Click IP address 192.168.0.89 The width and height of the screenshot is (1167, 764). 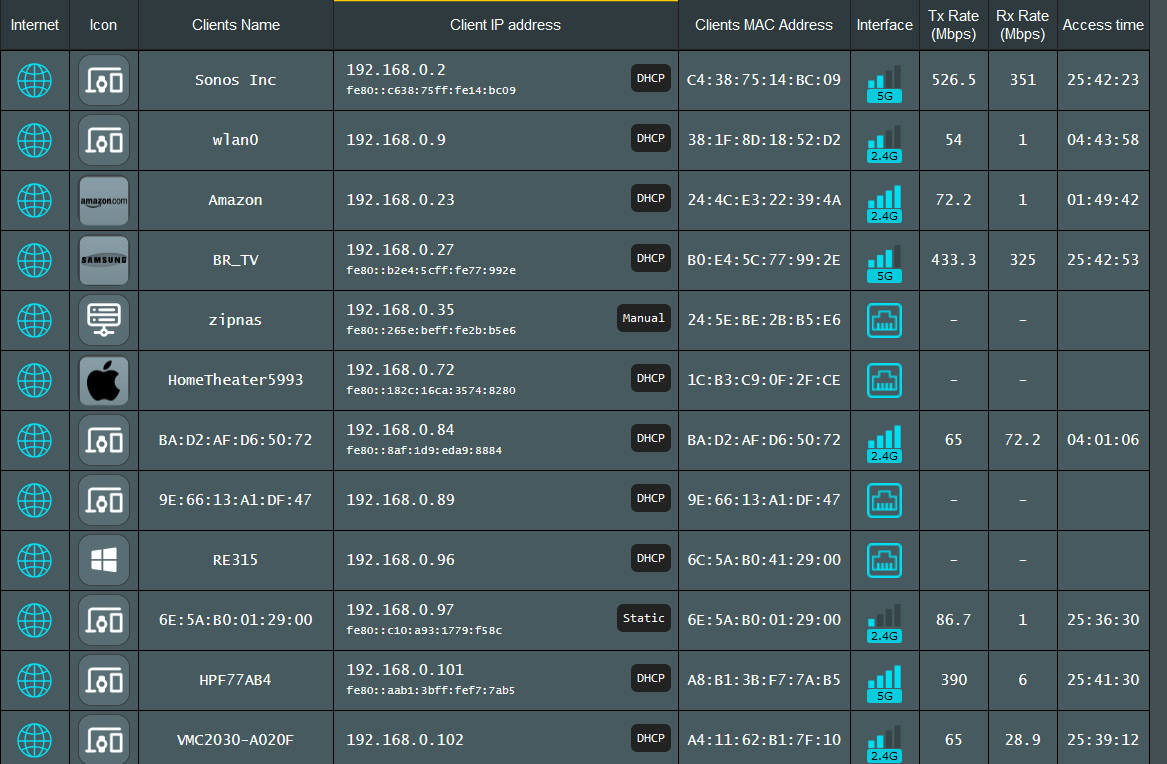coord(400,500)
